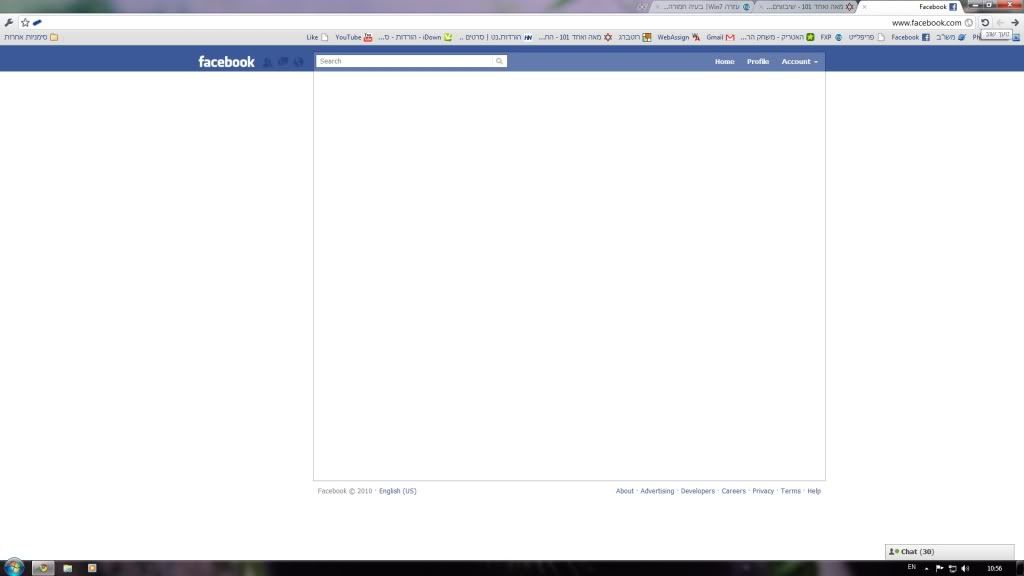The width and height of the screenshot is (1024, 576).
Task: Change language via English (US) link
Action: click(x=398, y=491)
